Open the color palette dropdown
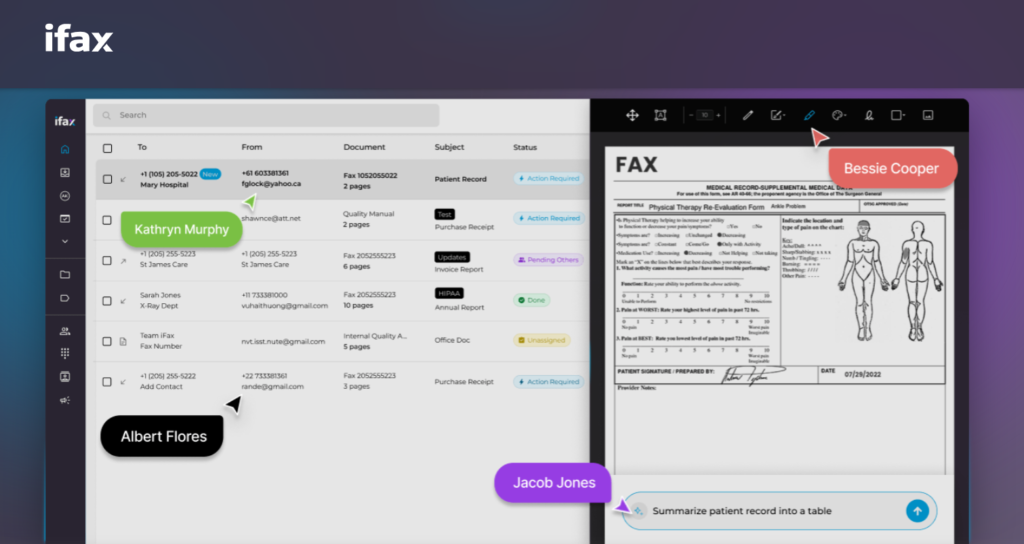 point(839,115)
